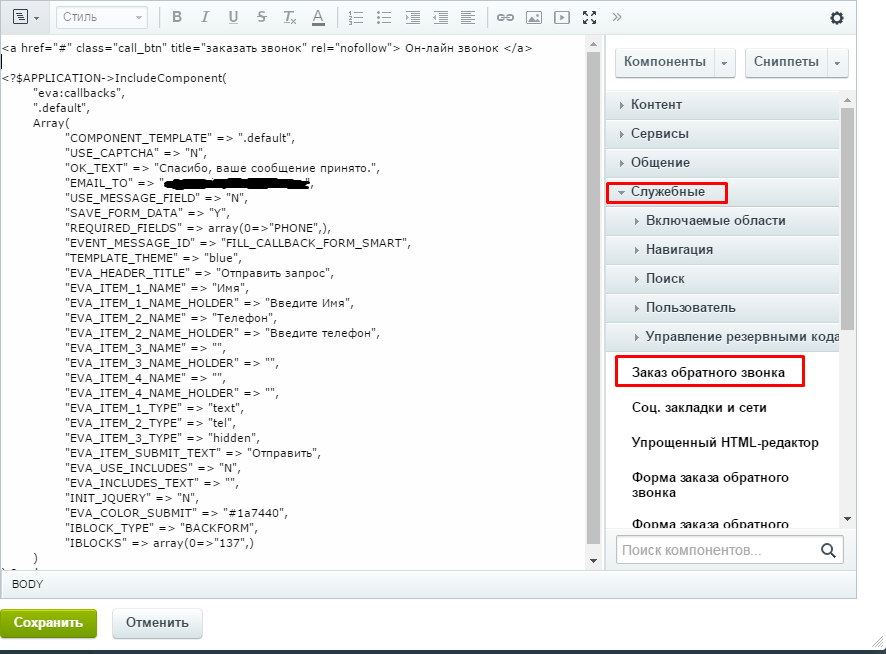Open the Сниппеты dropdown arrow

[x=837, y=62]
